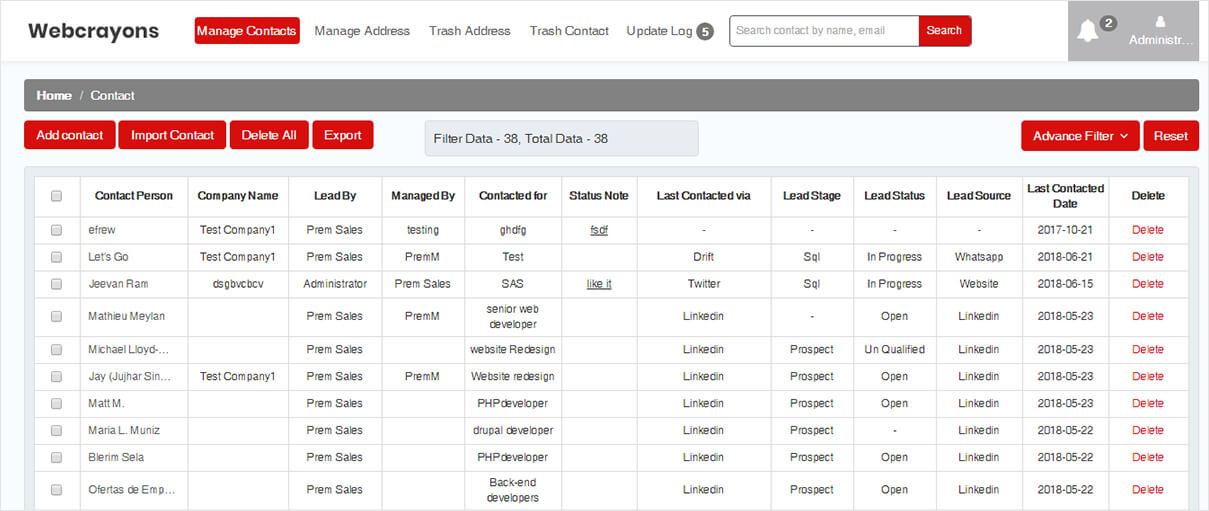This screenshot has width=1209, height=511.
Task: Expand the Advance Filter dropdown
Action: pyautogui.click(x=1079, y=136)
